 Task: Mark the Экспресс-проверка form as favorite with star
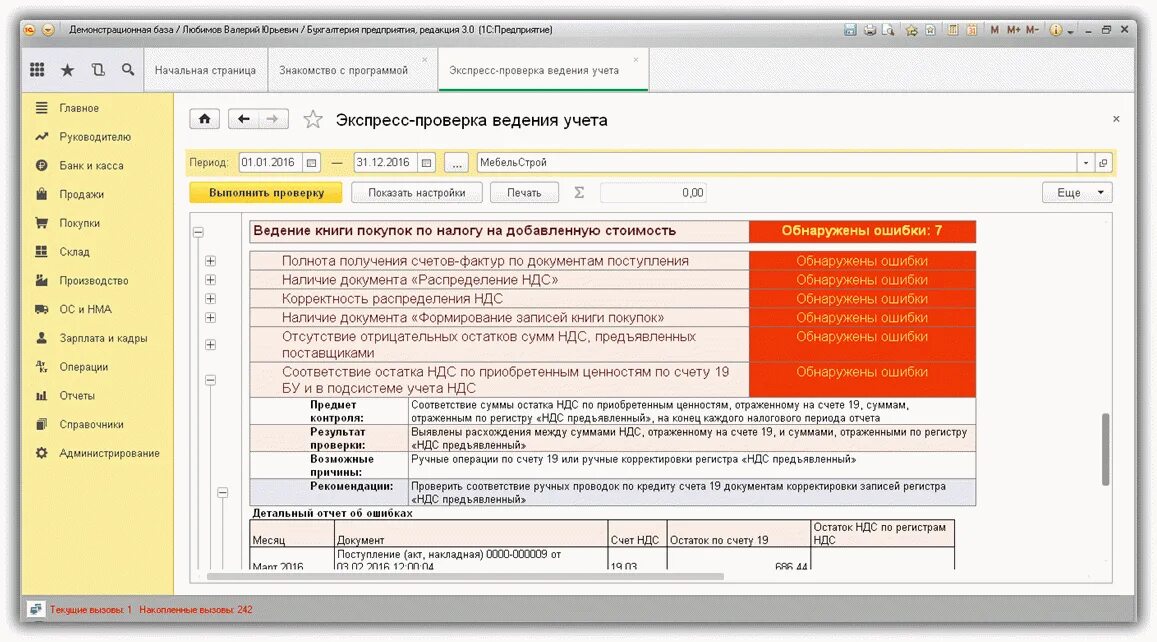coord(313,120)
